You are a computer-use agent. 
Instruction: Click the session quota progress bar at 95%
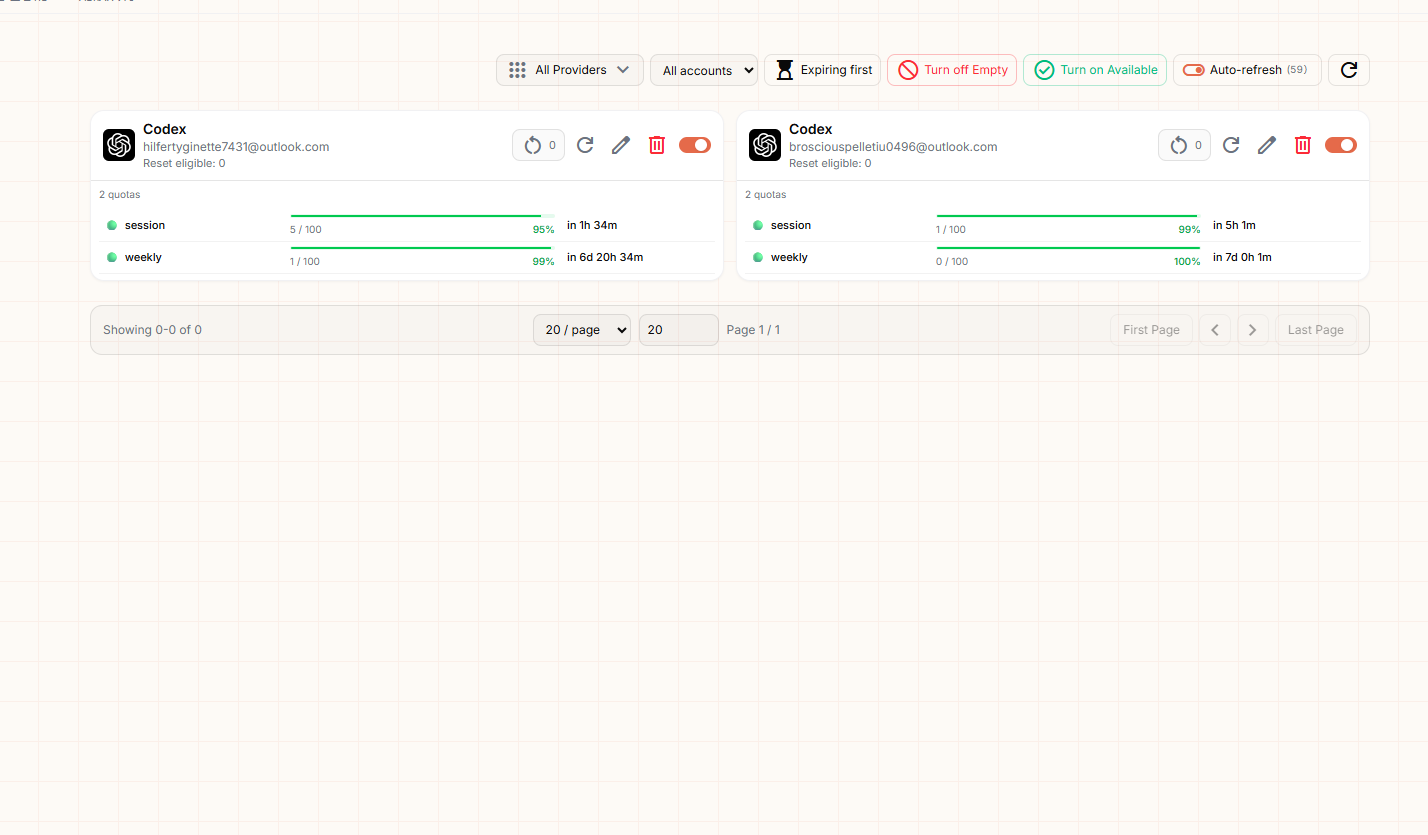tap(422, 215)
